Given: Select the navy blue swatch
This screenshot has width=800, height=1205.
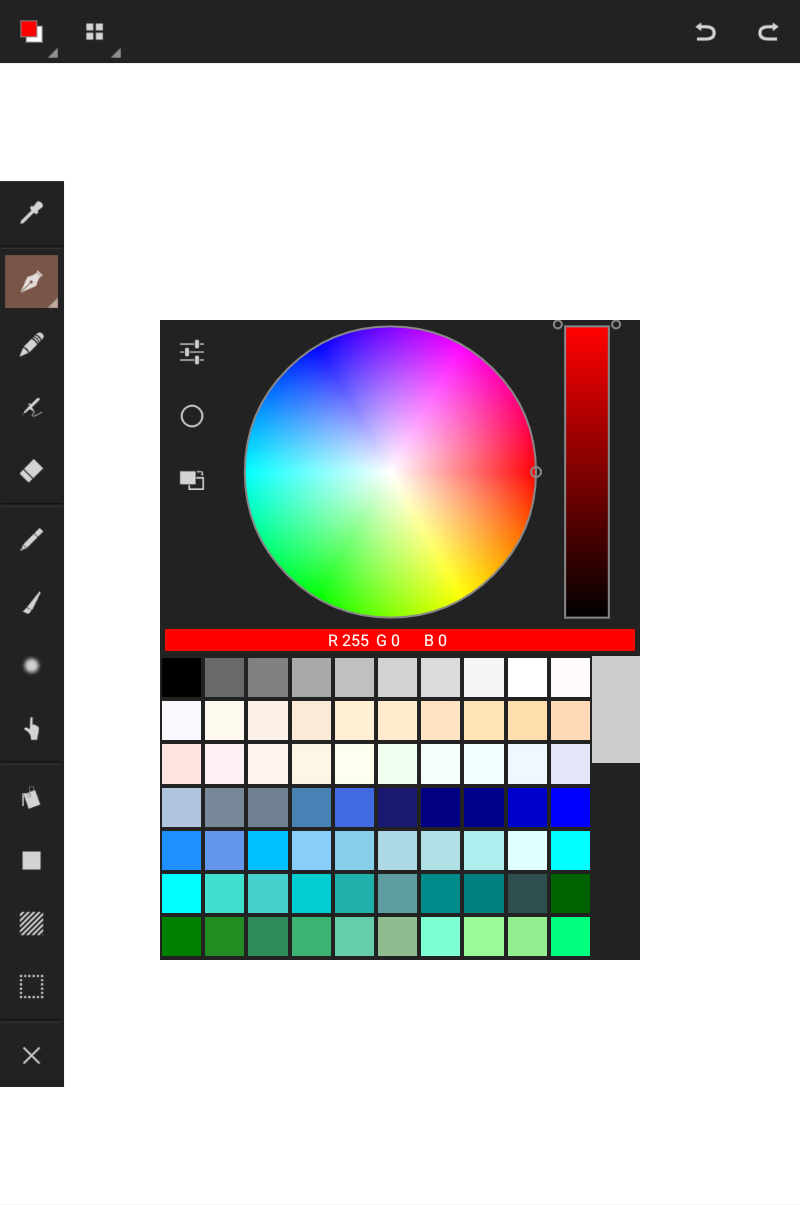Looking at the screenshot, I should click(441, 807).
